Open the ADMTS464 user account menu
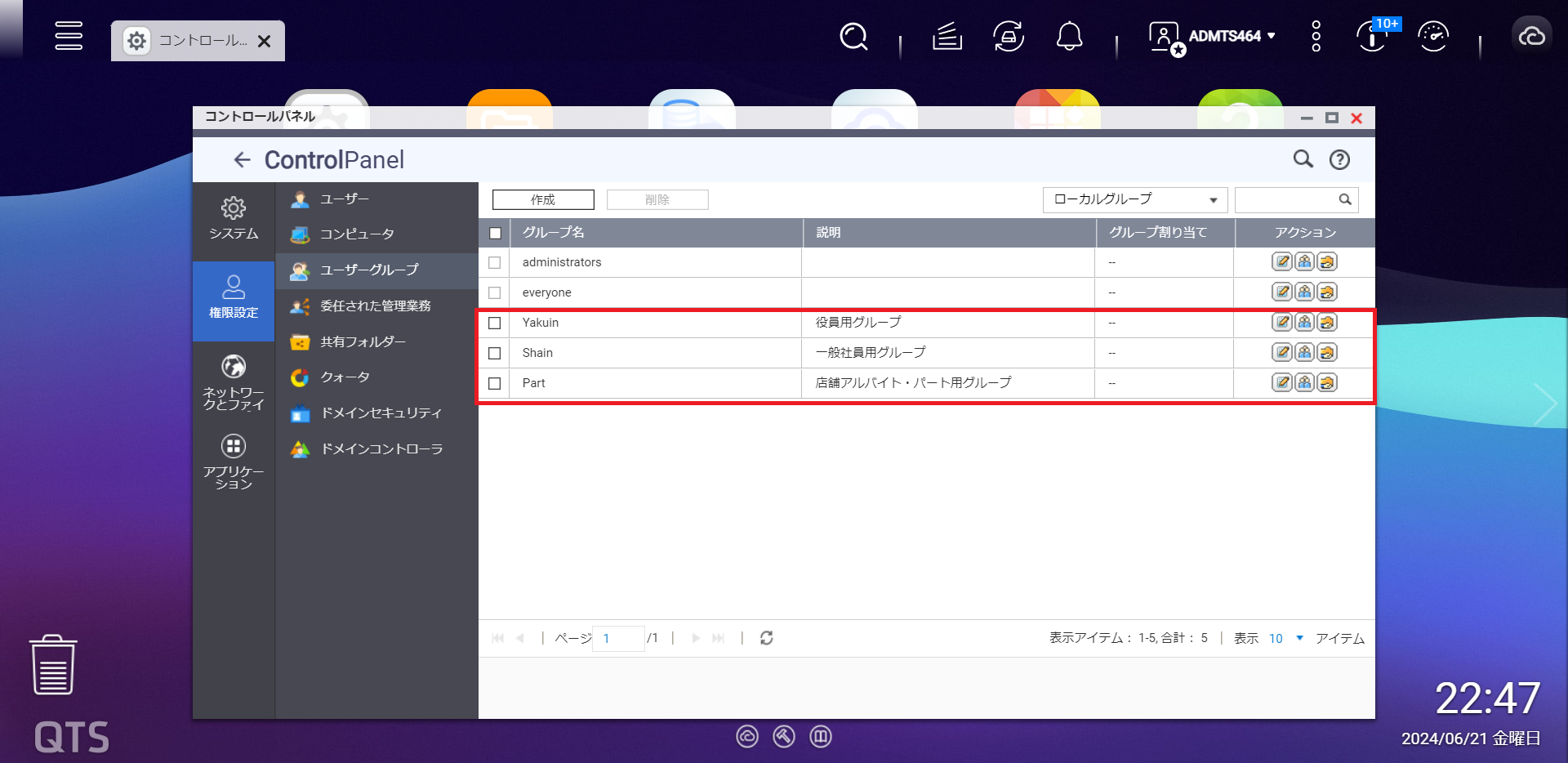This screenshot has width=1568, height=763. coord(1213,37)
